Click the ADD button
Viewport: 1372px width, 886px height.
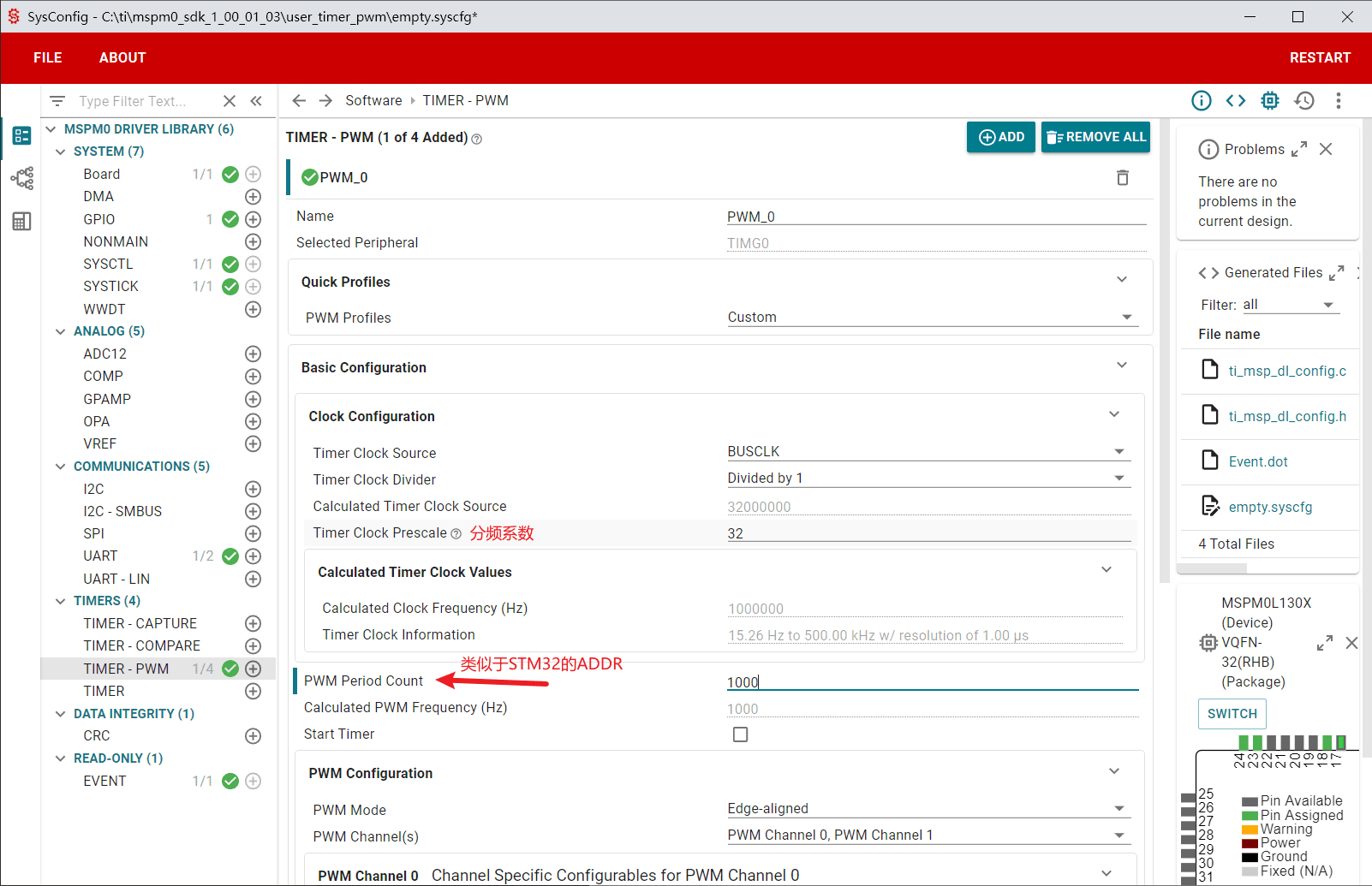(1001, 137)
